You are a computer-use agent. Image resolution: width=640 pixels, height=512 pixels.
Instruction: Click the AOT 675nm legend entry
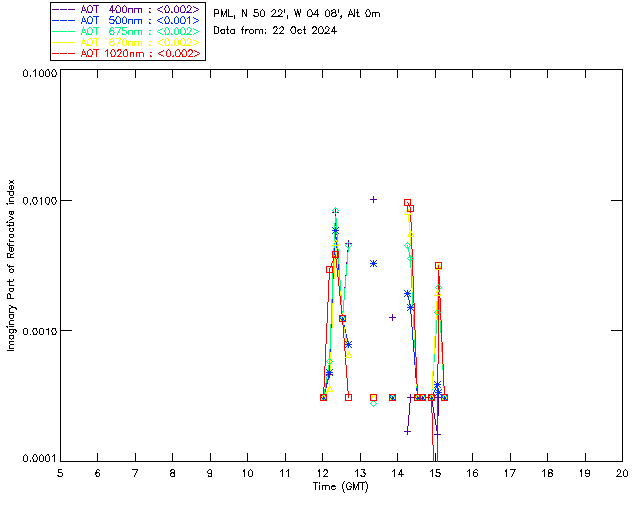pos(126,31)
